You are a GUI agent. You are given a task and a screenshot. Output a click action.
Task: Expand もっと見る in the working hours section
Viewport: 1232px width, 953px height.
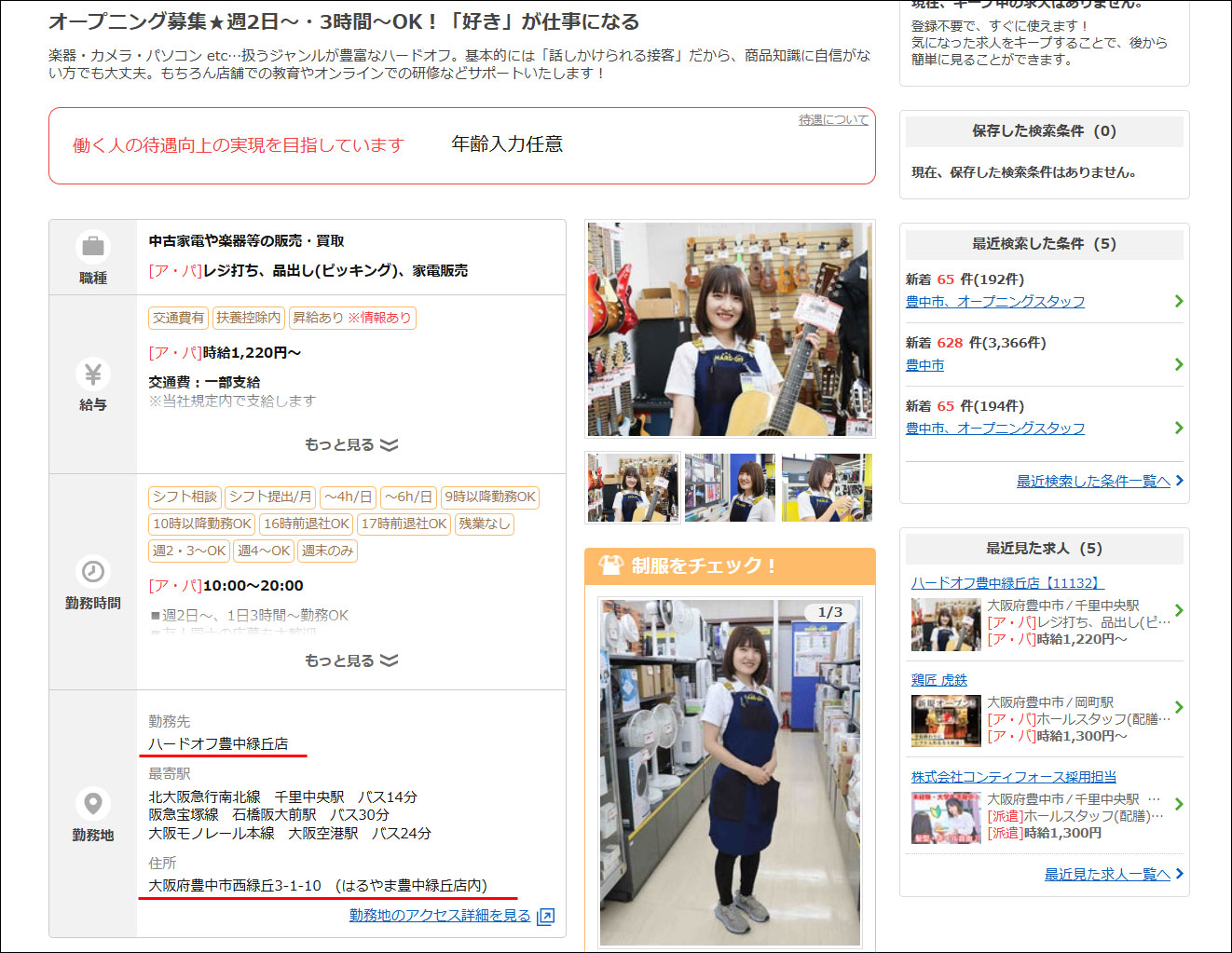coord(350,660)
